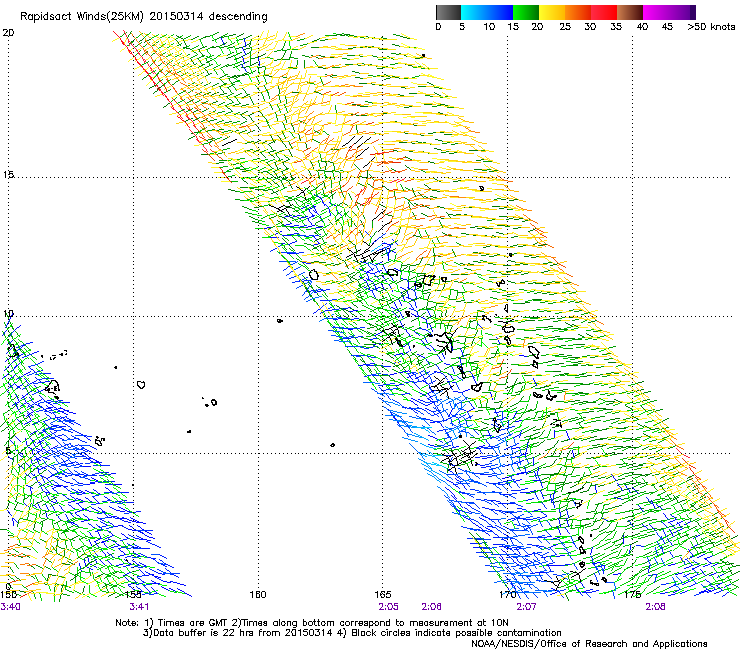
Task: Click the purple time label '3:41'
Action: (139, 607)
